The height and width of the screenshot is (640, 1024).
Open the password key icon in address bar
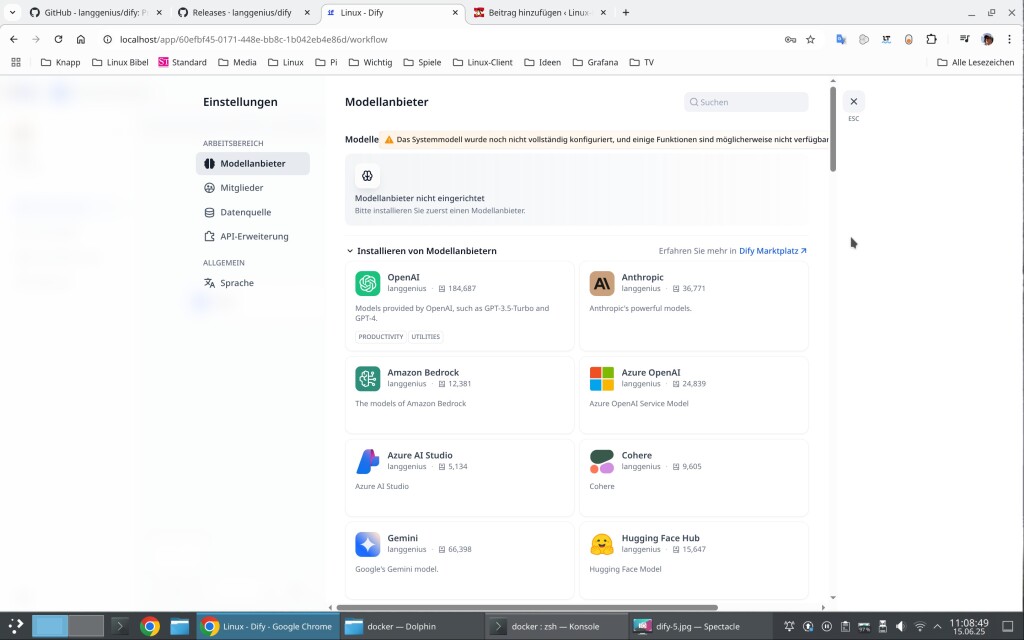coord(790,39)
